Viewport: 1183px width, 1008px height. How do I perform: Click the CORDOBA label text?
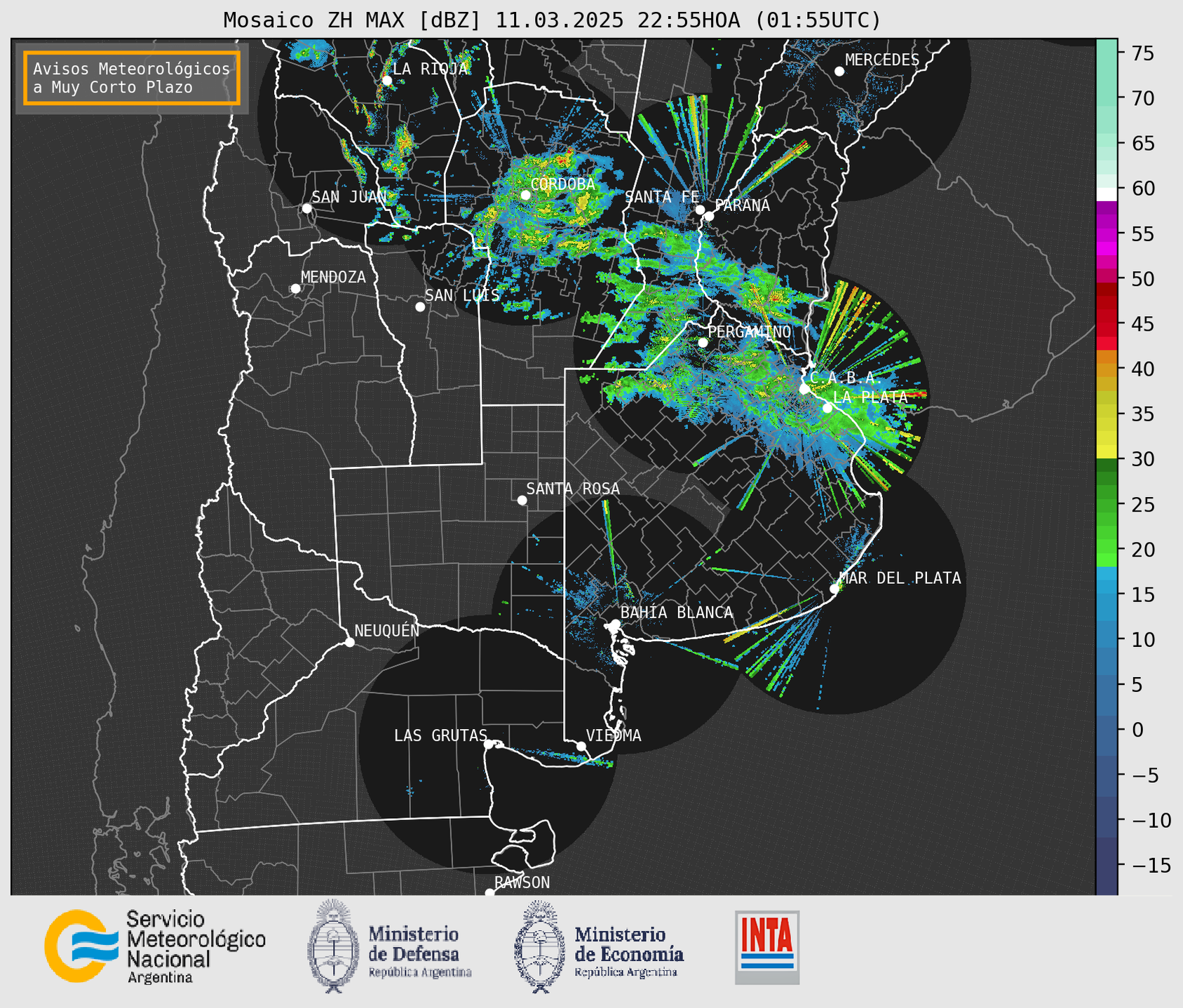pos(563,184)
